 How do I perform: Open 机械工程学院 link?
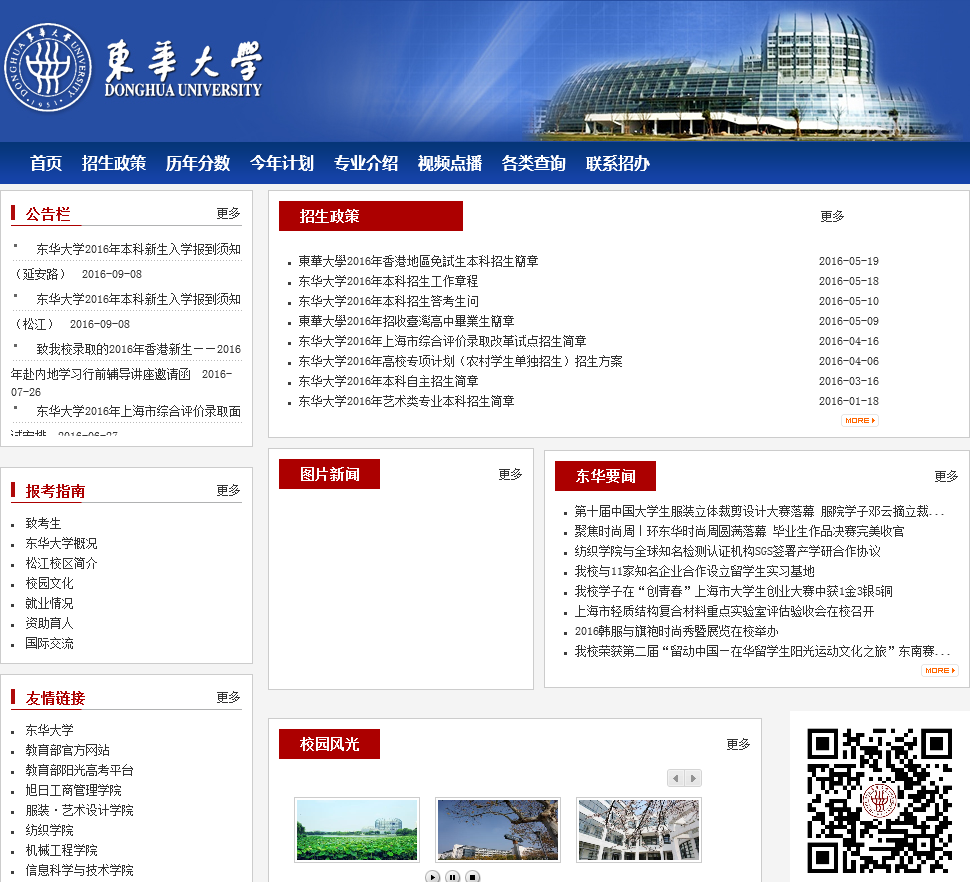click(x=61, y=850)
